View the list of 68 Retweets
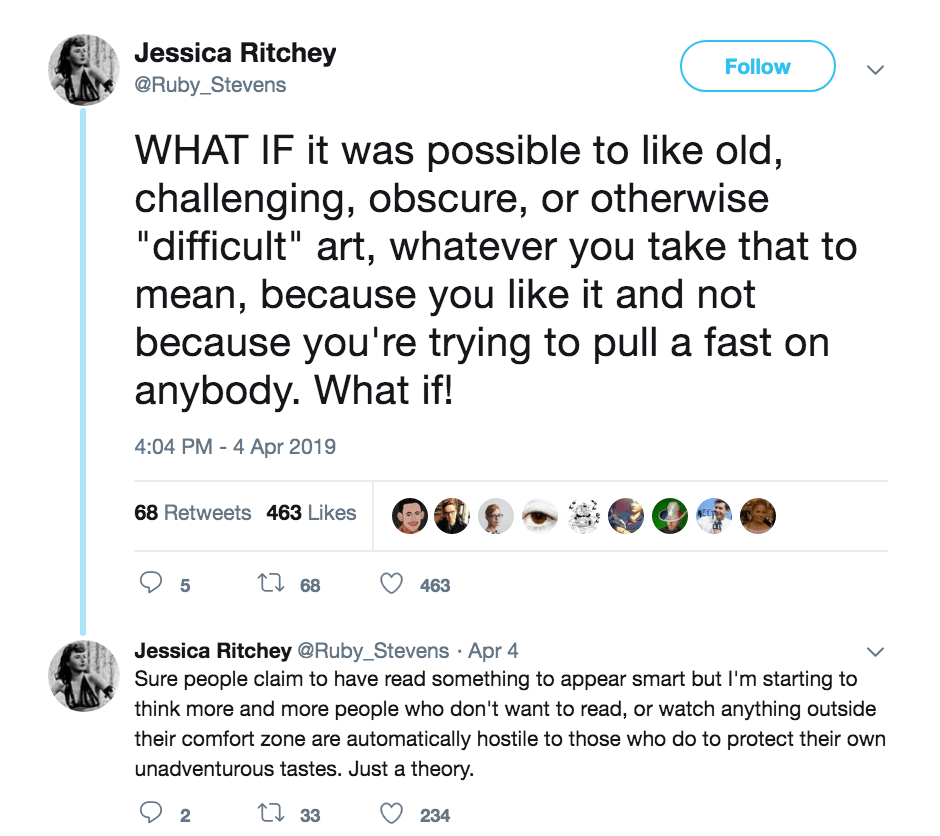This screenshot has height=836, width=940. [193, 513]
